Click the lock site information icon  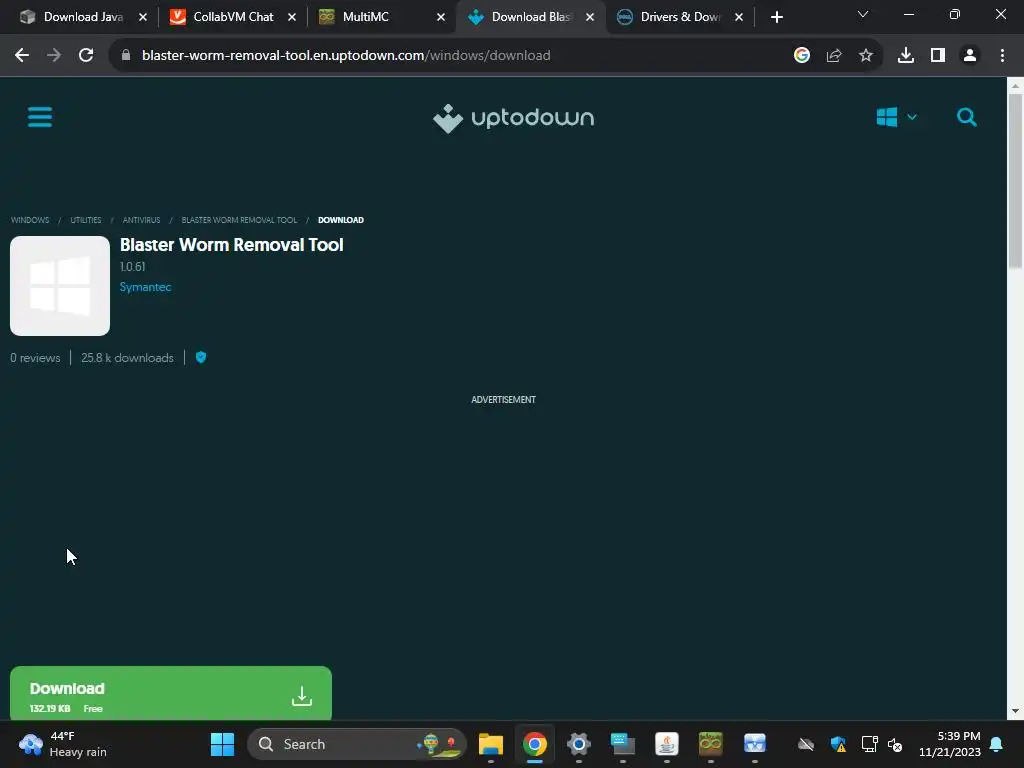coord(126,56)
